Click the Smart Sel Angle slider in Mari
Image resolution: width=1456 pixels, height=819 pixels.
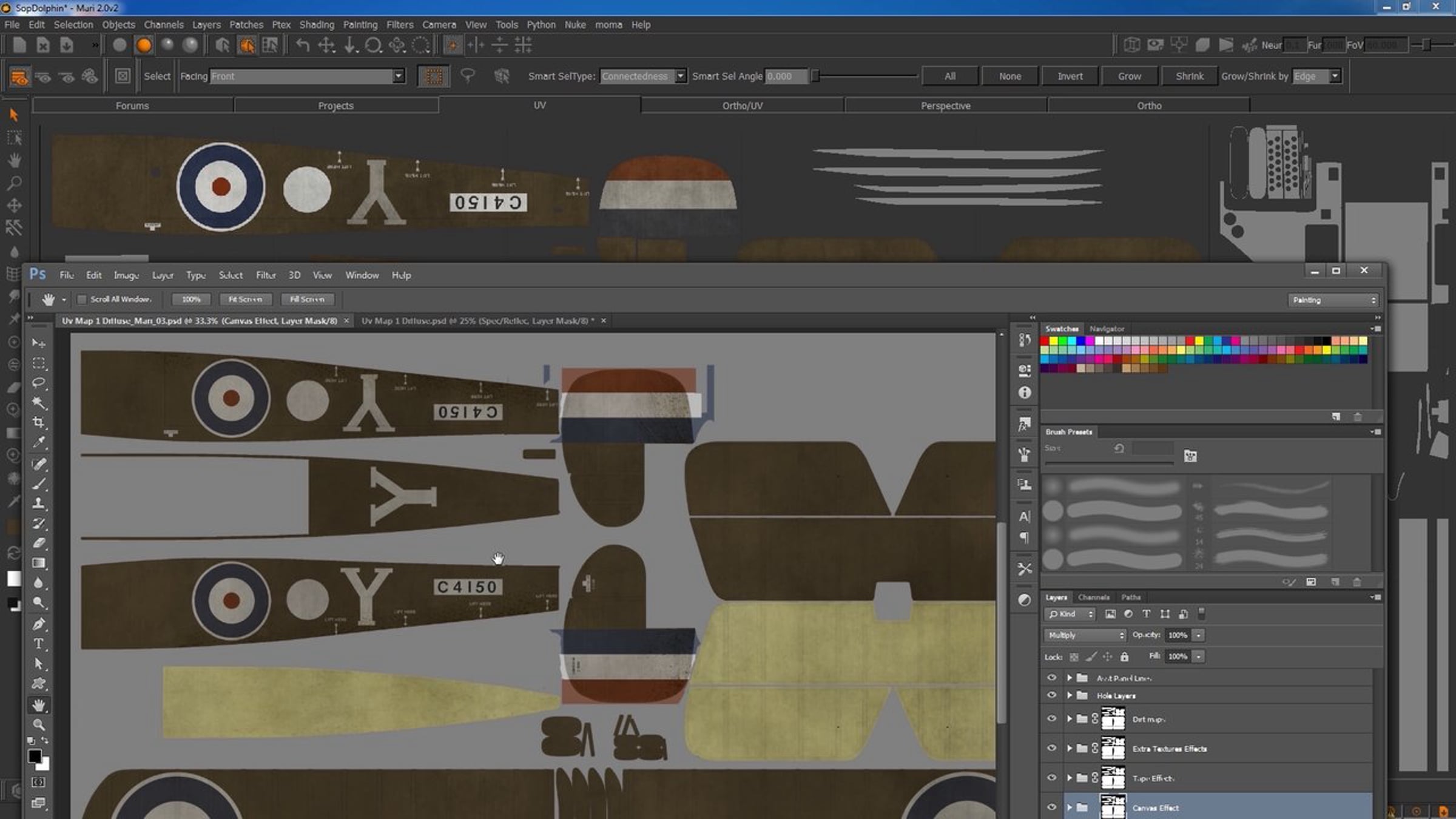tap(865, 76)
